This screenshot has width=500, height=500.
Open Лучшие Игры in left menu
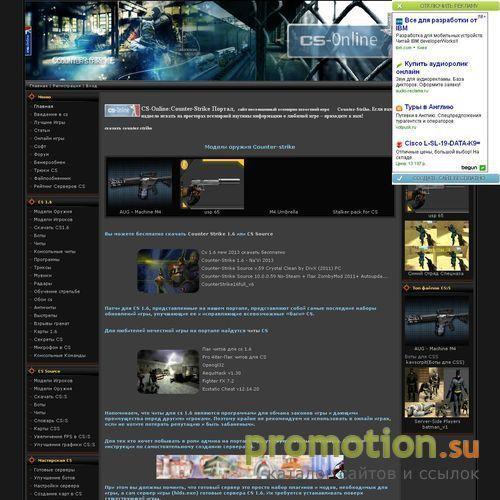tap(49, 122)
